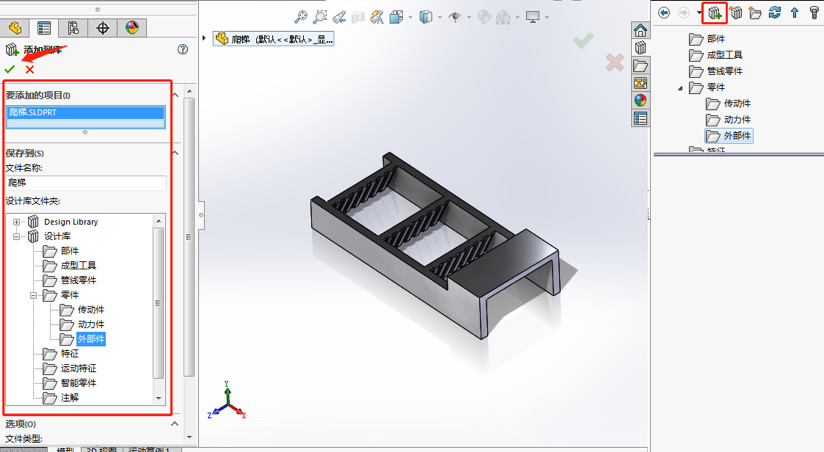Collapse the 零件 folder in the folder tree
824x452 pixels.
click(x=33, y=296)
